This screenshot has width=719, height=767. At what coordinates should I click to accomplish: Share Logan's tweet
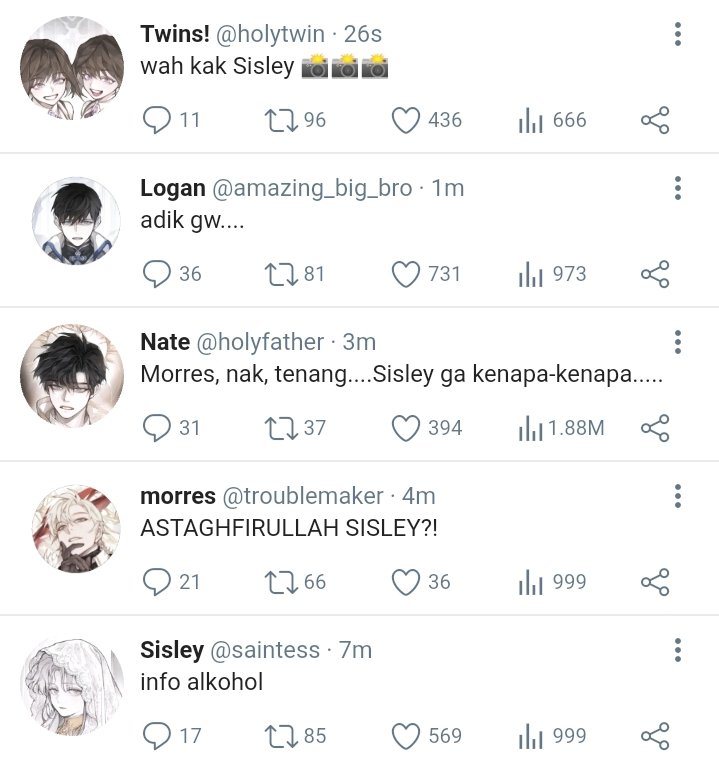pos(655,274)
